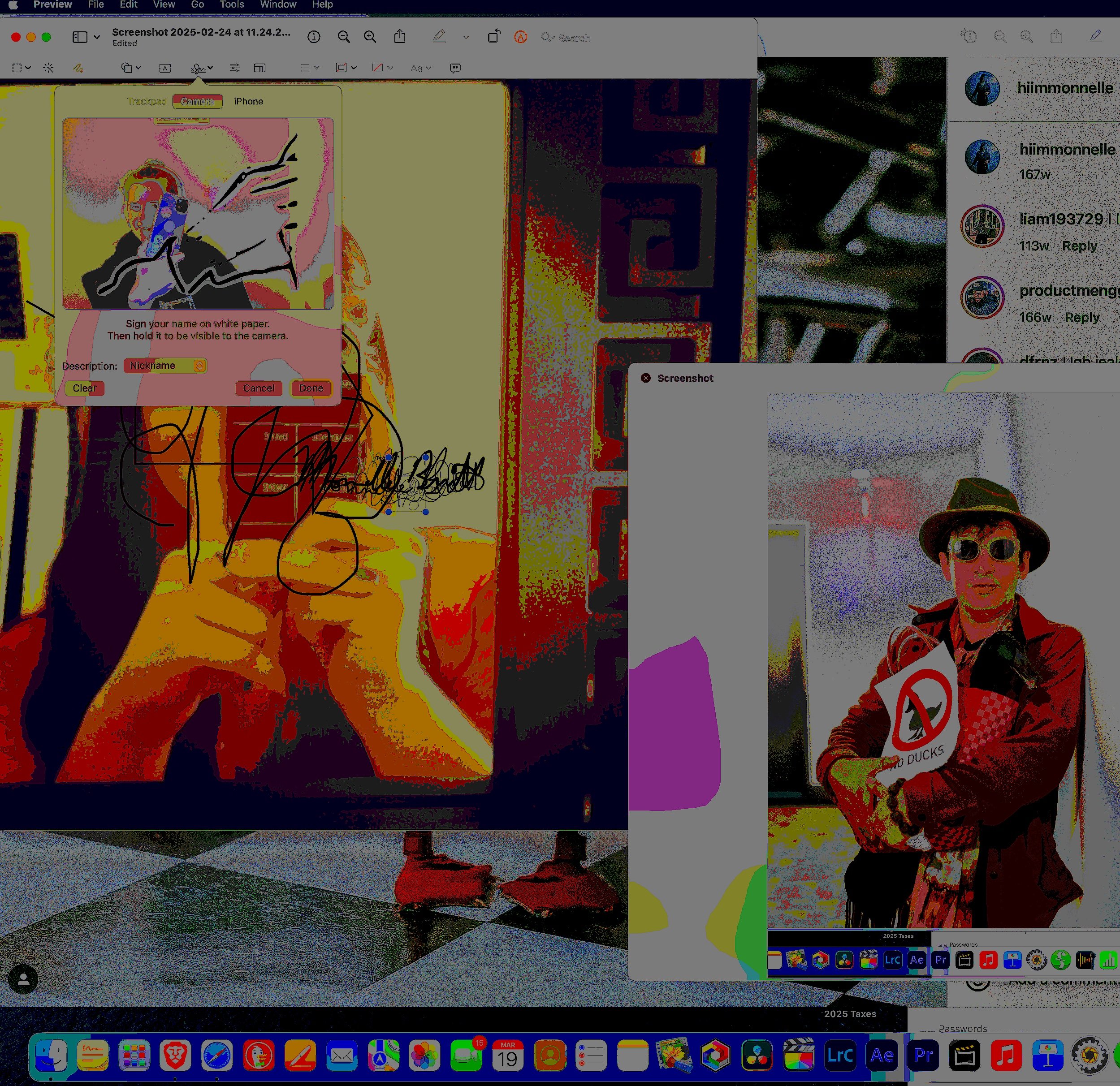Image resolution: width=1120 pixels, height=1086 pixels.
Task: Click the Adjust Size tool icon
Action: click(259, 68)
